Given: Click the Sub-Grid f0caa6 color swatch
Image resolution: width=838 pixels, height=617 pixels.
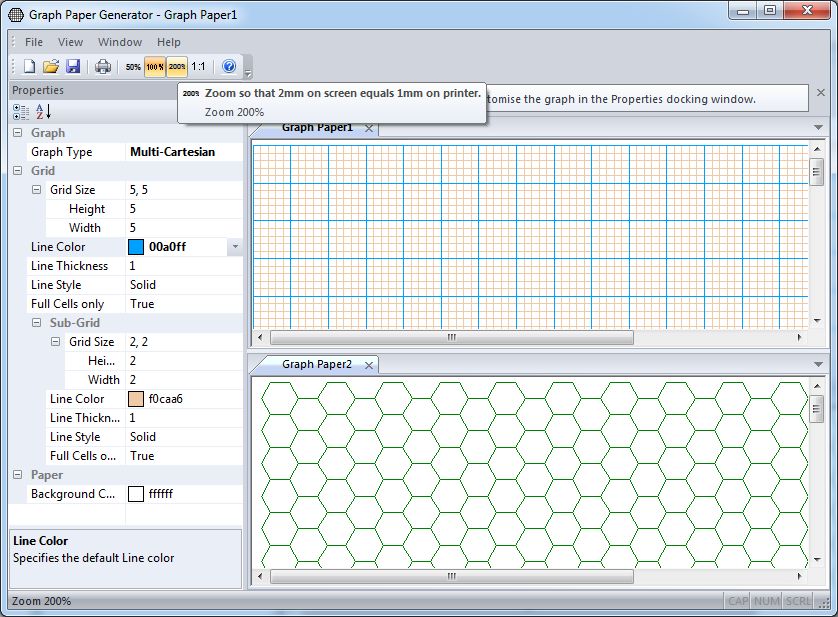Looking at the screenshot, I should tap(136, 399).
